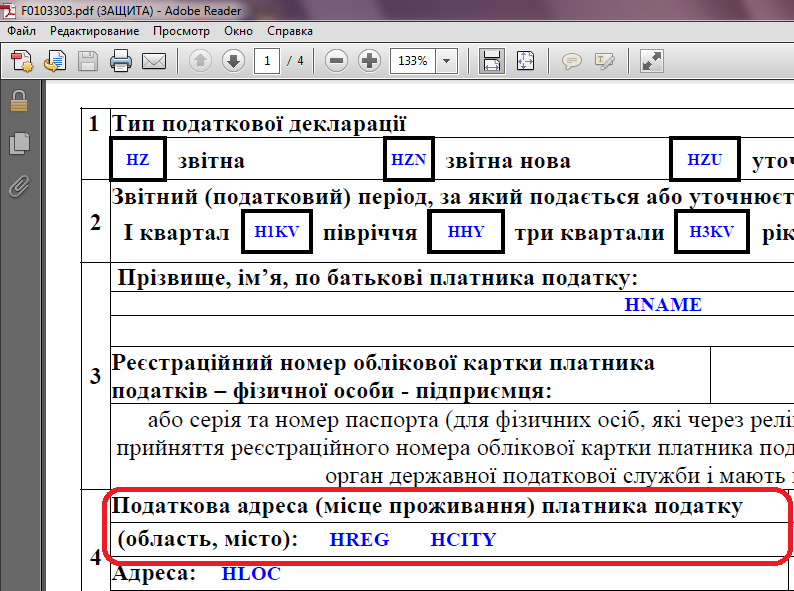Click the fit full page icon
The image size is (794, 591).
(525, 61)
